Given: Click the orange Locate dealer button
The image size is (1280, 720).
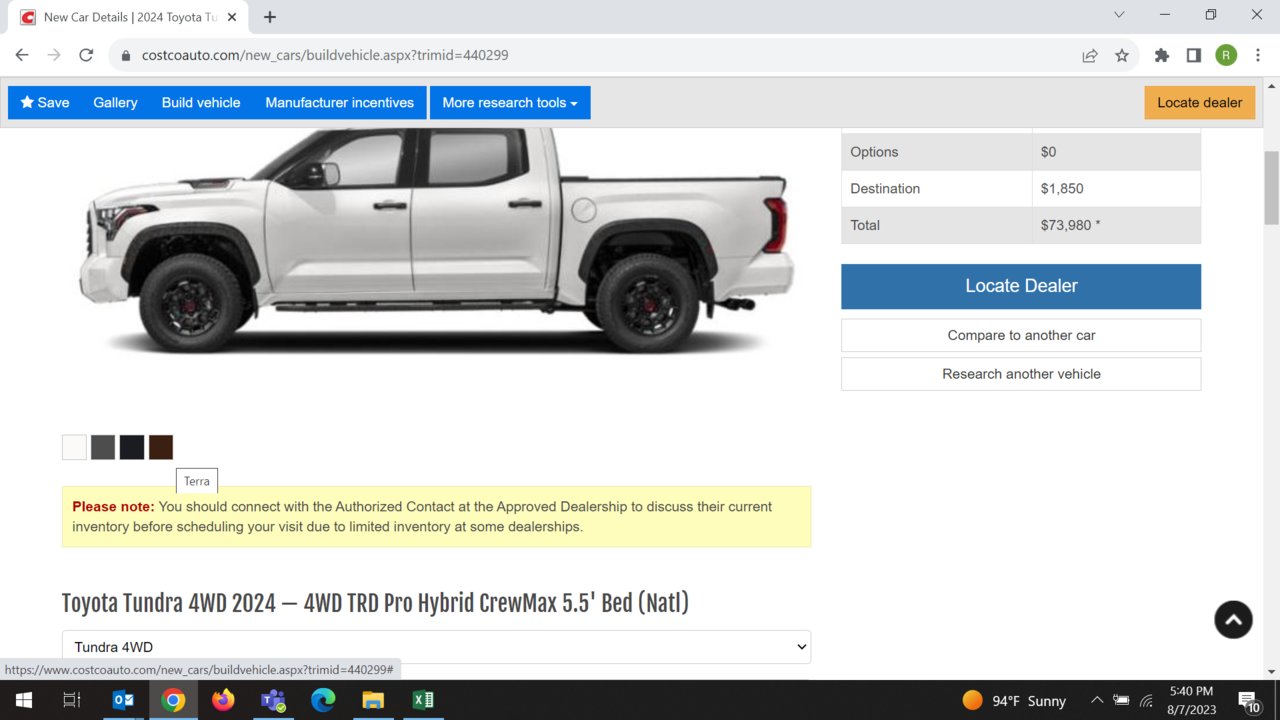Looking at the screenshot, I should tap(1199, 102).
